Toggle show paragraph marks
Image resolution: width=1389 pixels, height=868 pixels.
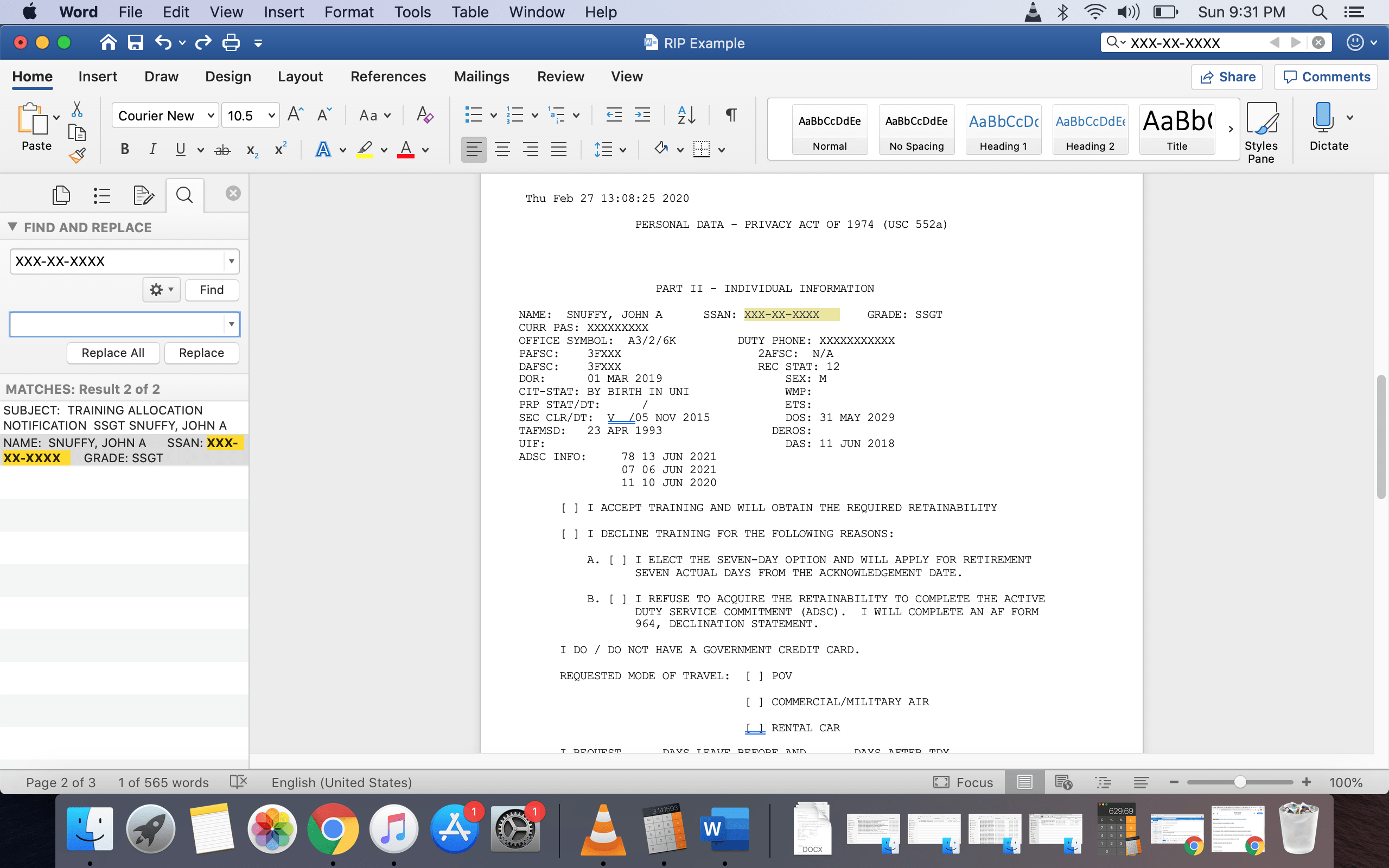(731, 116)
